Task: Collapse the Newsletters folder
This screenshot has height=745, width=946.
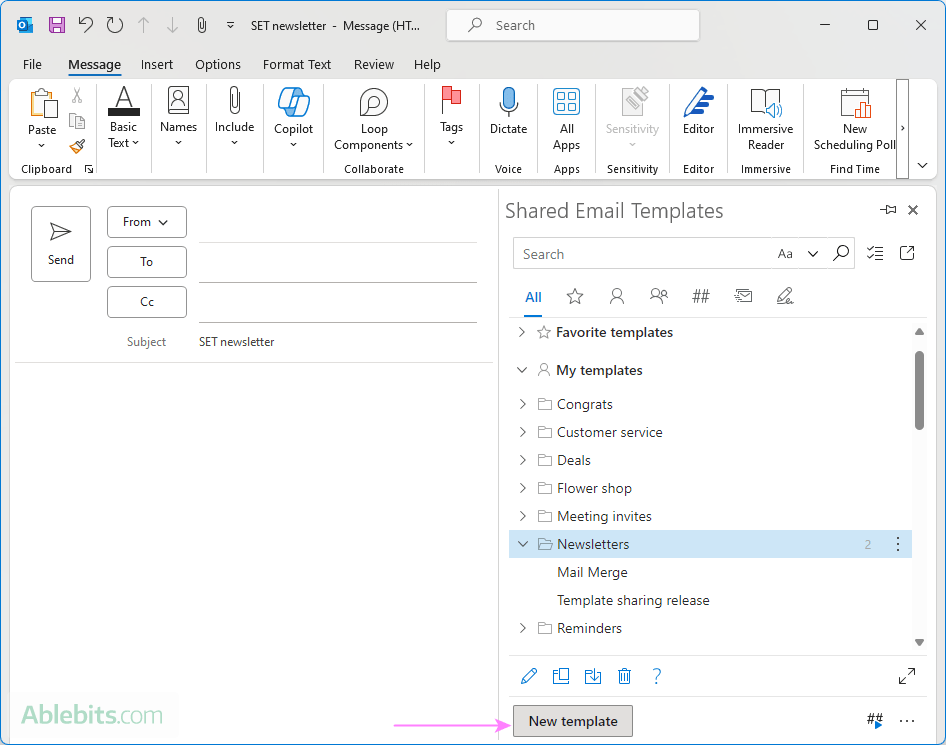Action: [x=521, y=544]
